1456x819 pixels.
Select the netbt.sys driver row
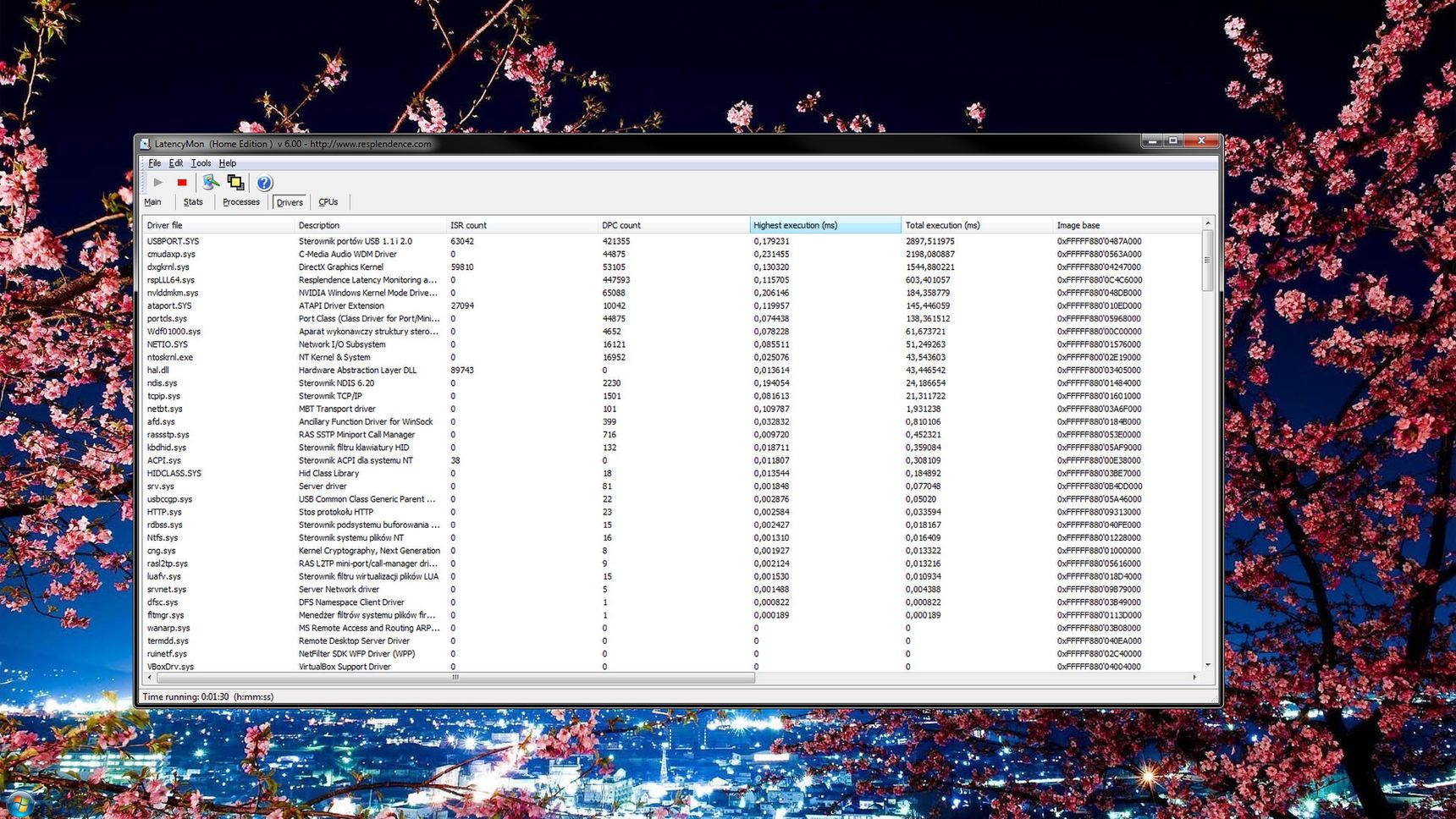tap(672, 409)
